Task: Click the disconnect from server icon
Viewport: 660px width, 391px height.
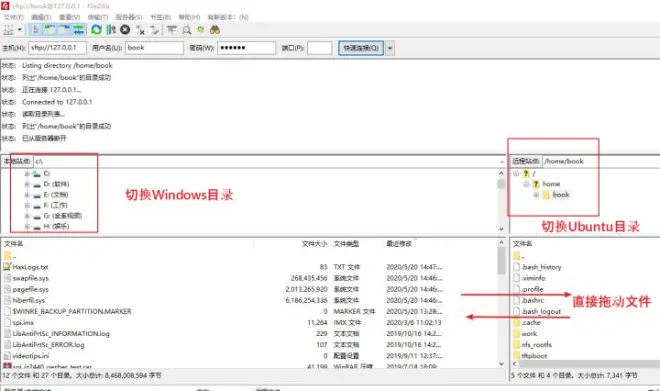Action: (140, 30)
